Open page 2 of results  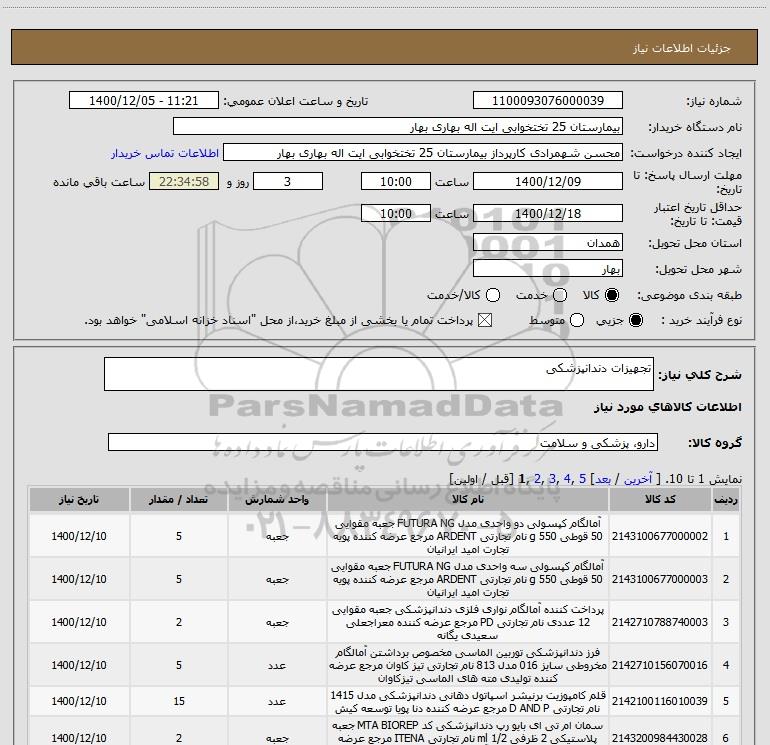pos(537,479)
